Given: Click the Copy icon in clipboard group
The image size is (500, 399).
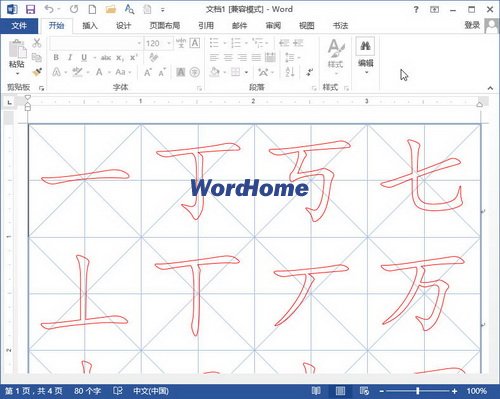Looking at the screenshot, I should [37, 57].
